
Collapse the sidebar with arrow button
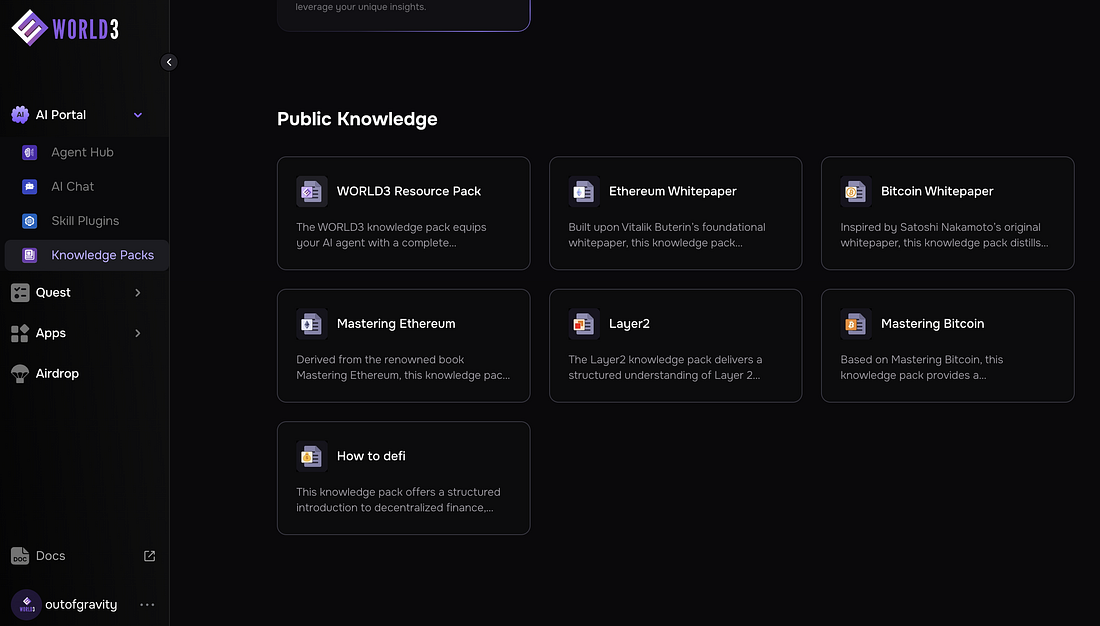169,62
